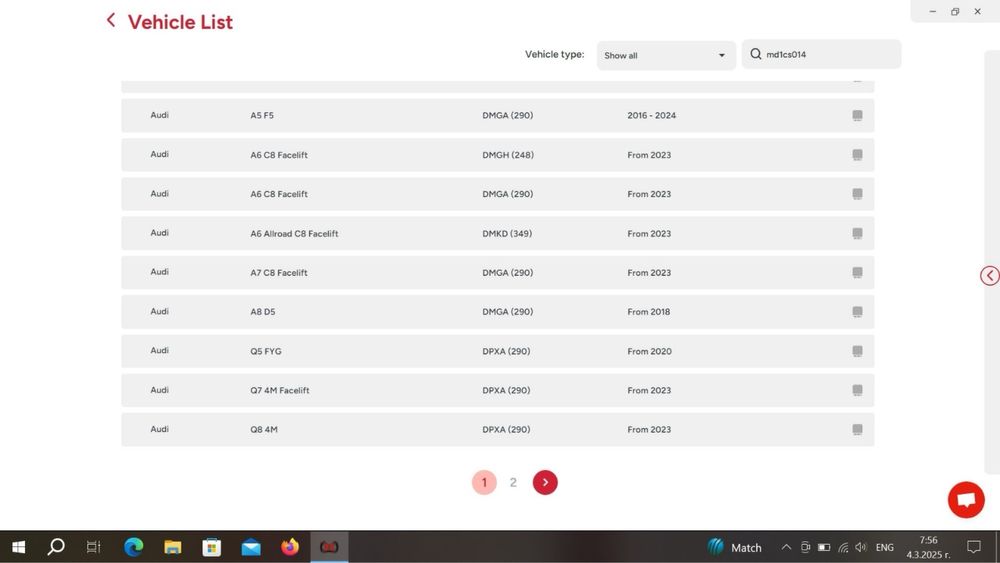Select DPXA (290) in the Q8 4M row
The width and height of the screenshot is (1000, 563).
506,430
